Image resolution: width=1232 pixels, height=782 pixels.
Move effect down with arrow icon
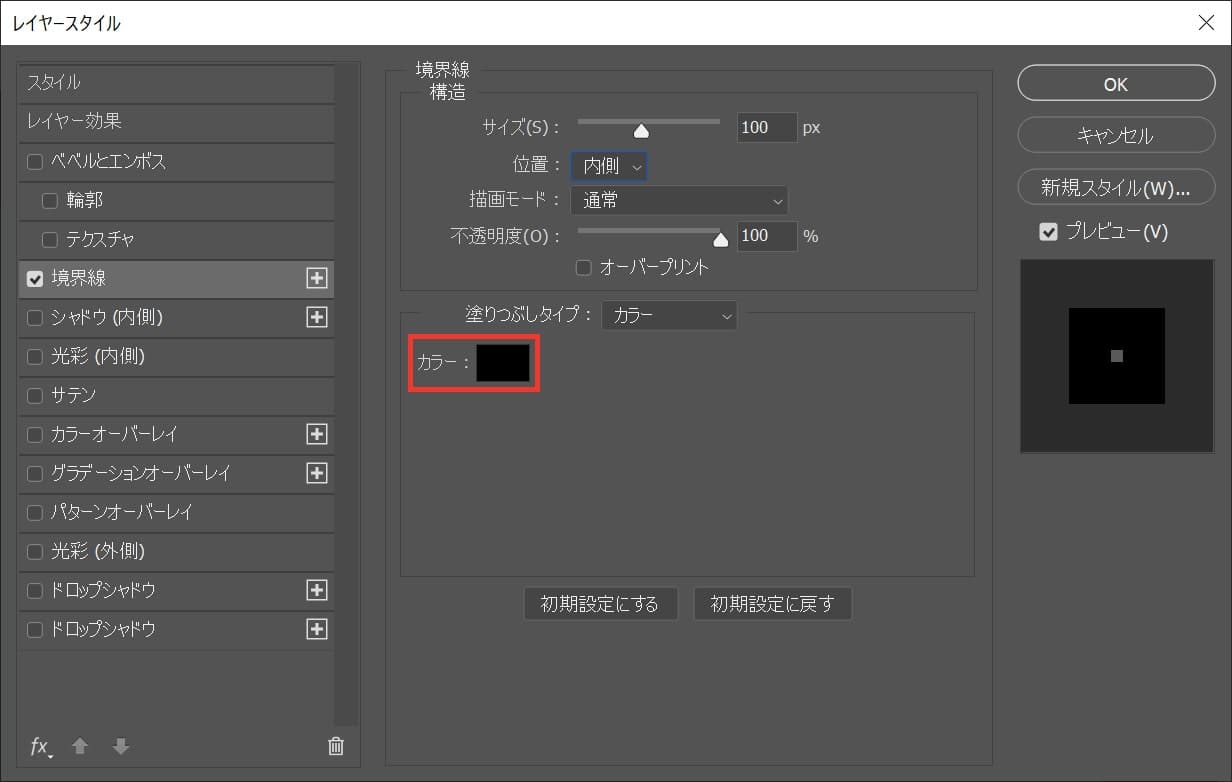[121, 746]
